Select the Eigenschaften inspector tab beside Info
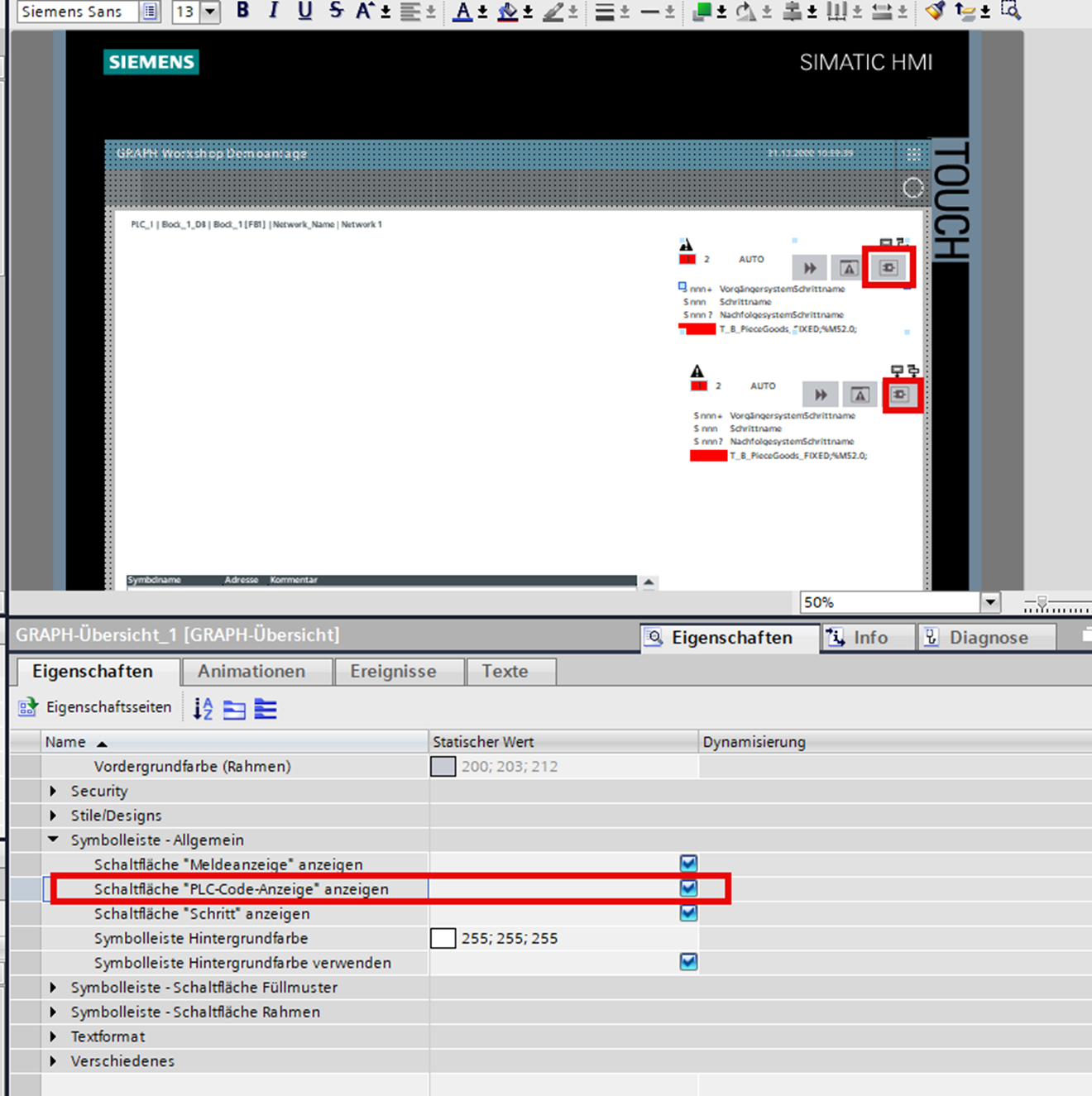 pyautogui.click(x=730, y=638)
